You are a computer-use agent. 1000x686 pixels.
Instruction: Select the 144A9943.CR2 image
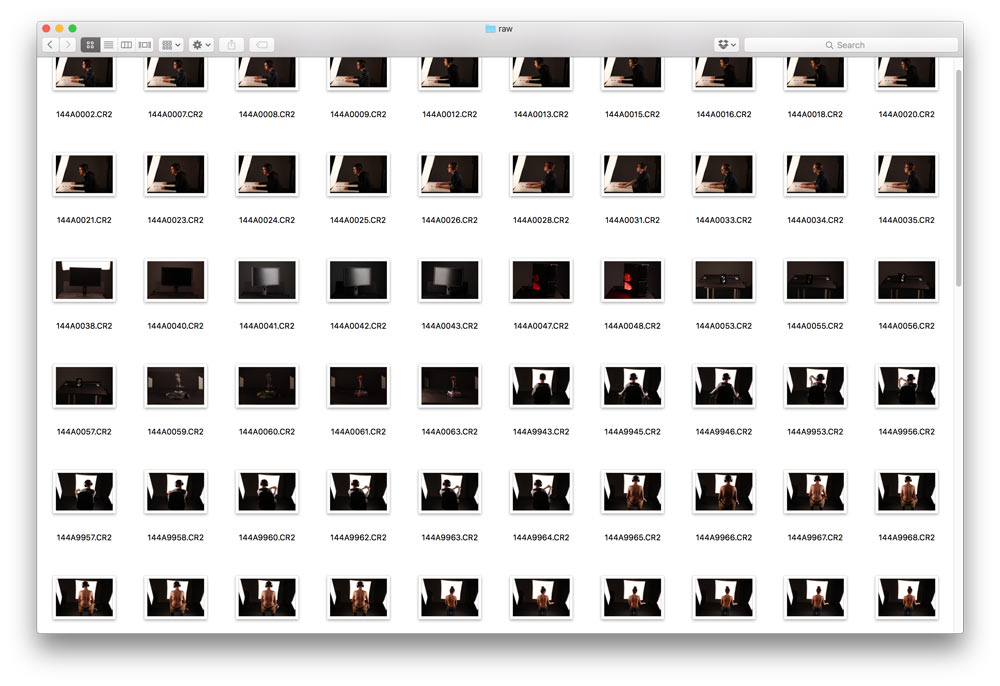point(541,386)
